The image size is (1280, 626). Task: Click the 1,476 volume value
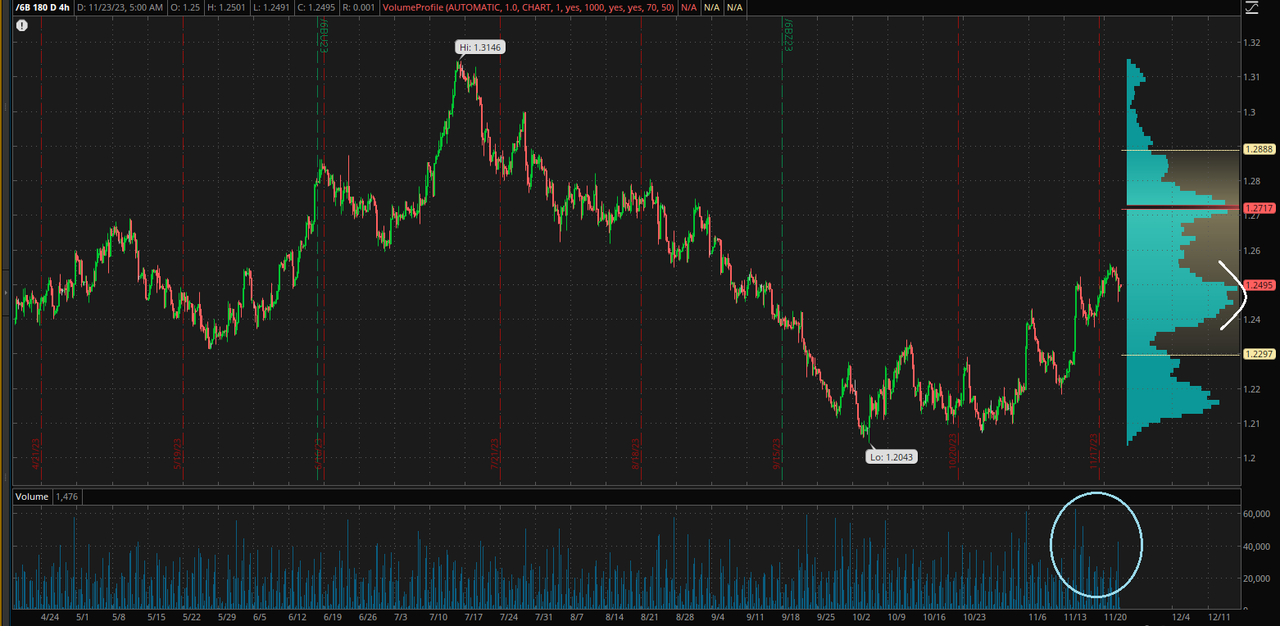click(x=65, y=497)
